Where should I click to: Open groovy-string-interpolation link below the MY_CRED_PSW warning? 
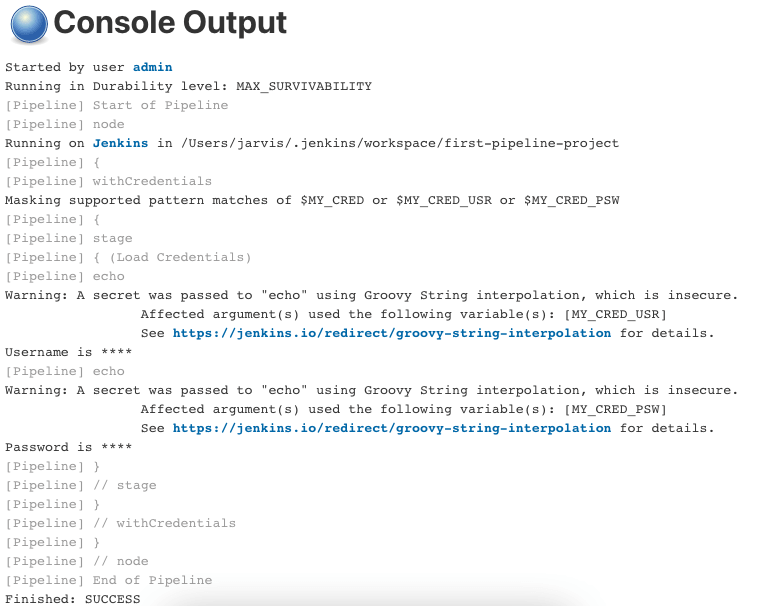(x=392, y=428)
